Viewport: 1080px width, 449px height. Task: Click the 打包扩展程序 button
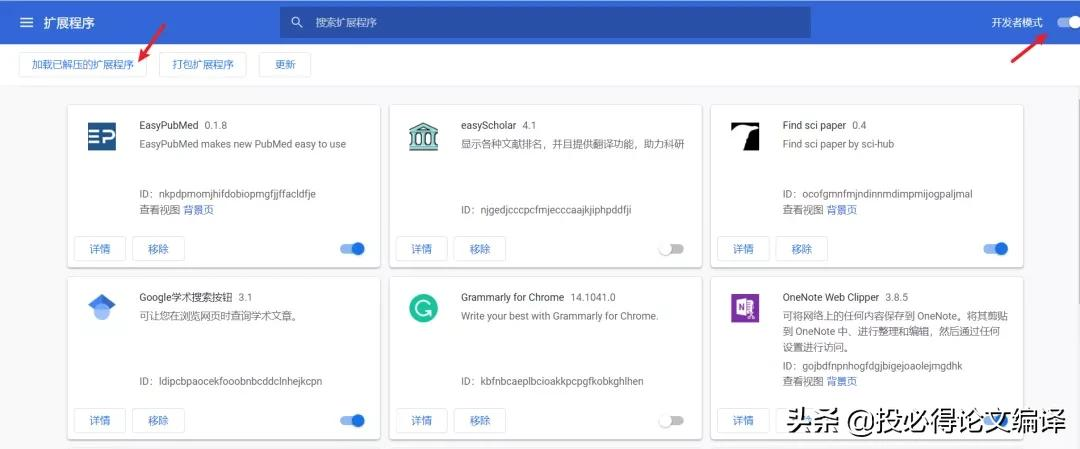(x=203, y=65)
